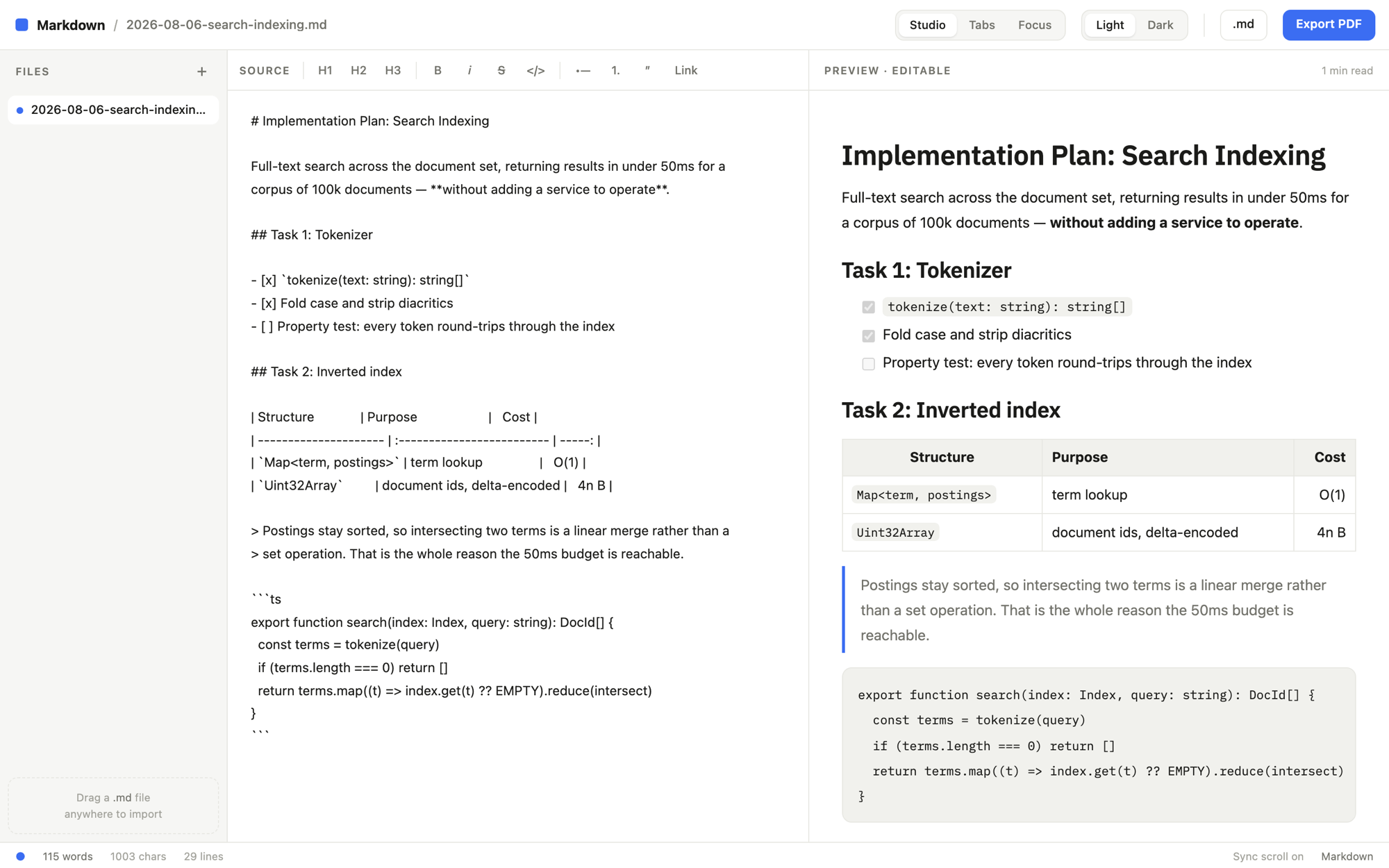The image size is (1389, 868).
Task: Toggle strikethrough formatting
Action: coord(501,71)
